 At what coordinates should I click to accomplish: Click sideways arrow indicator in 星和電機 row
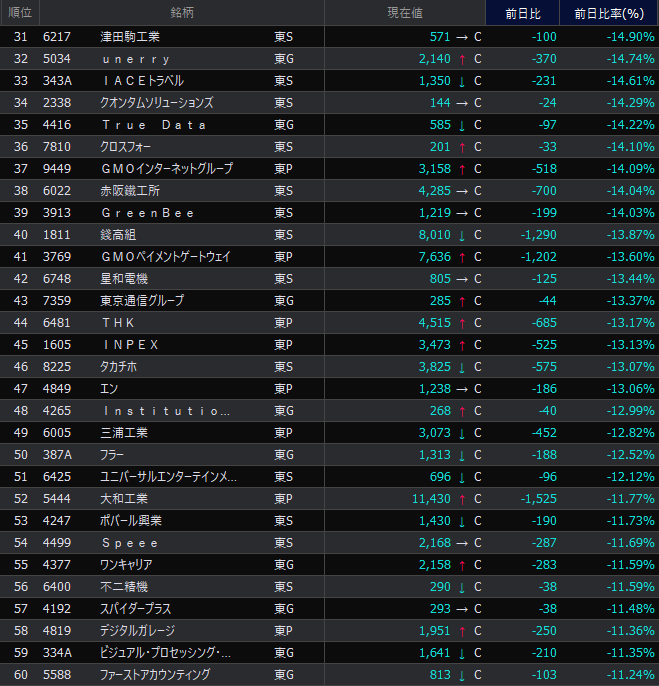tap(462, 280)
